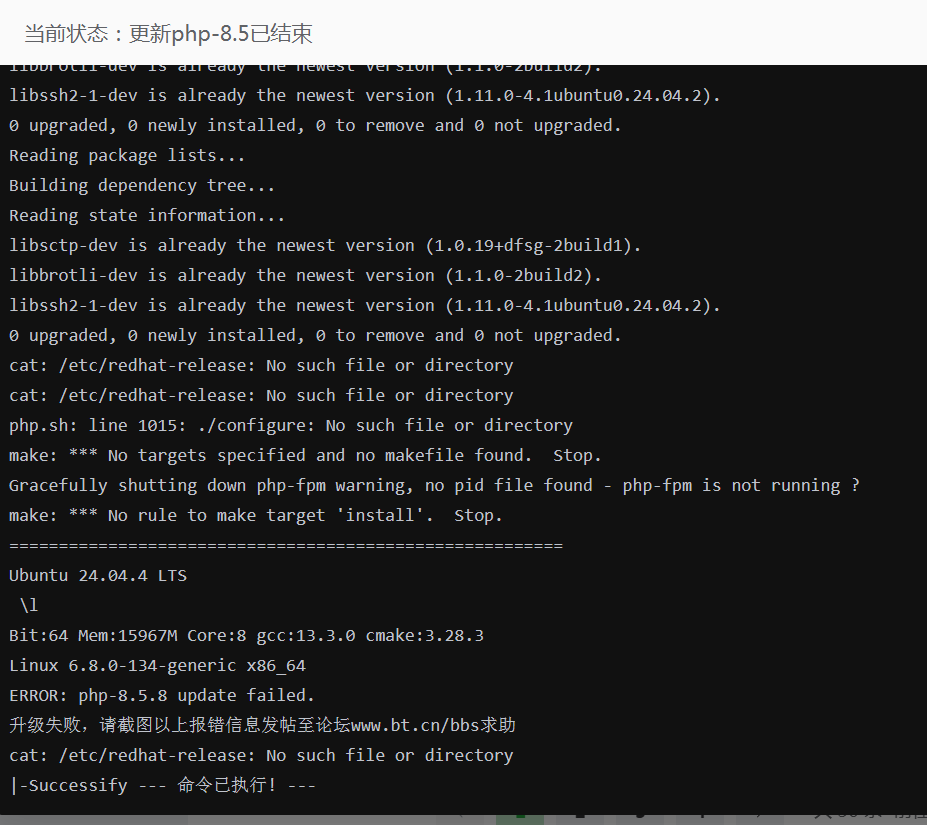Click the 'Building dependency tree...' line

pyautogui.click(x=142, y=186)
